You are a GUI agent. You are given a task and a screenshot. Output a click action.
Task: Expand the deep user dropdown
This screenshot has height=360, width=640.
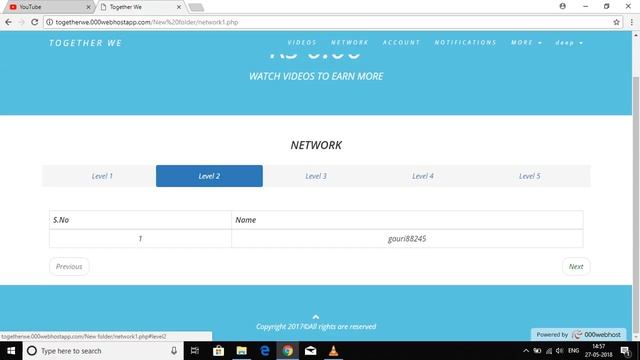tap(569, 42)
